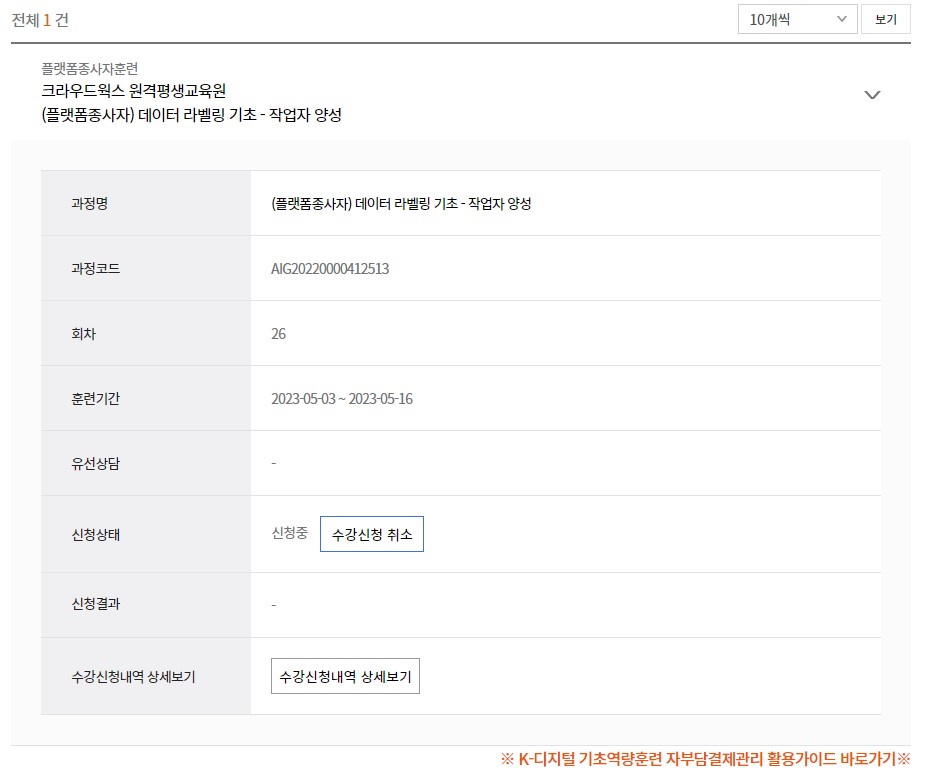Select the course title 크라우드웍스 원격평생교육원
The width and height of the screenshot is (940, 778).
[x=134, y=91]
